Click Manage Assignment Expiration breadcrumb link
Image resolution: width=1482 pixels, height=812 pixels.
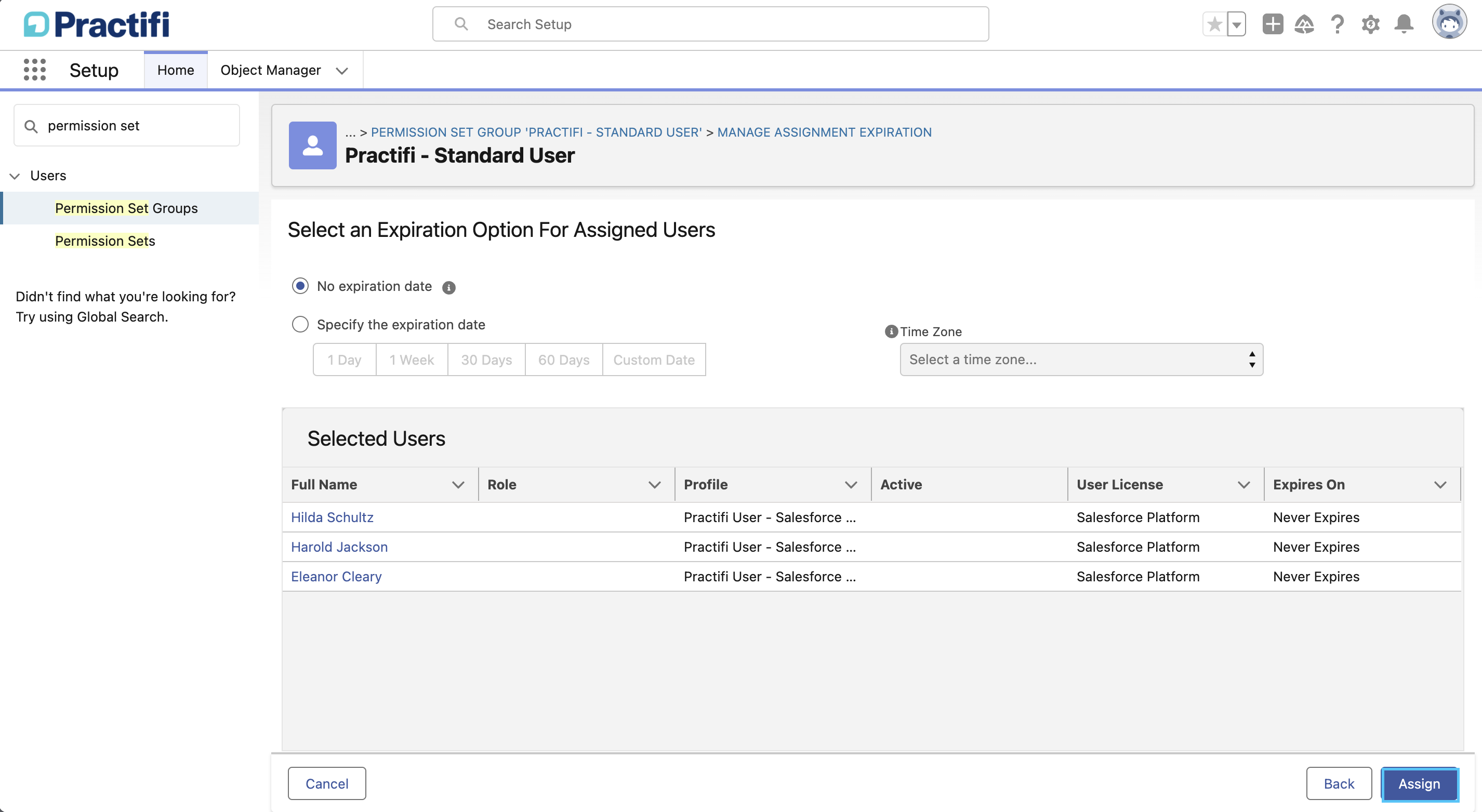tap(825, 132)
